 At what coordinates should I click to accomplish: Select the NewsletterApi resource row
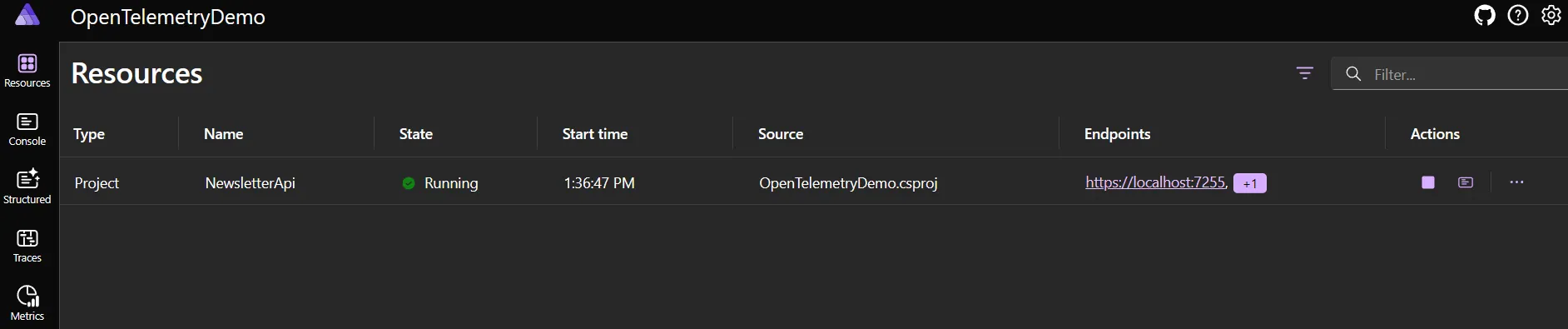coord(814,182)
